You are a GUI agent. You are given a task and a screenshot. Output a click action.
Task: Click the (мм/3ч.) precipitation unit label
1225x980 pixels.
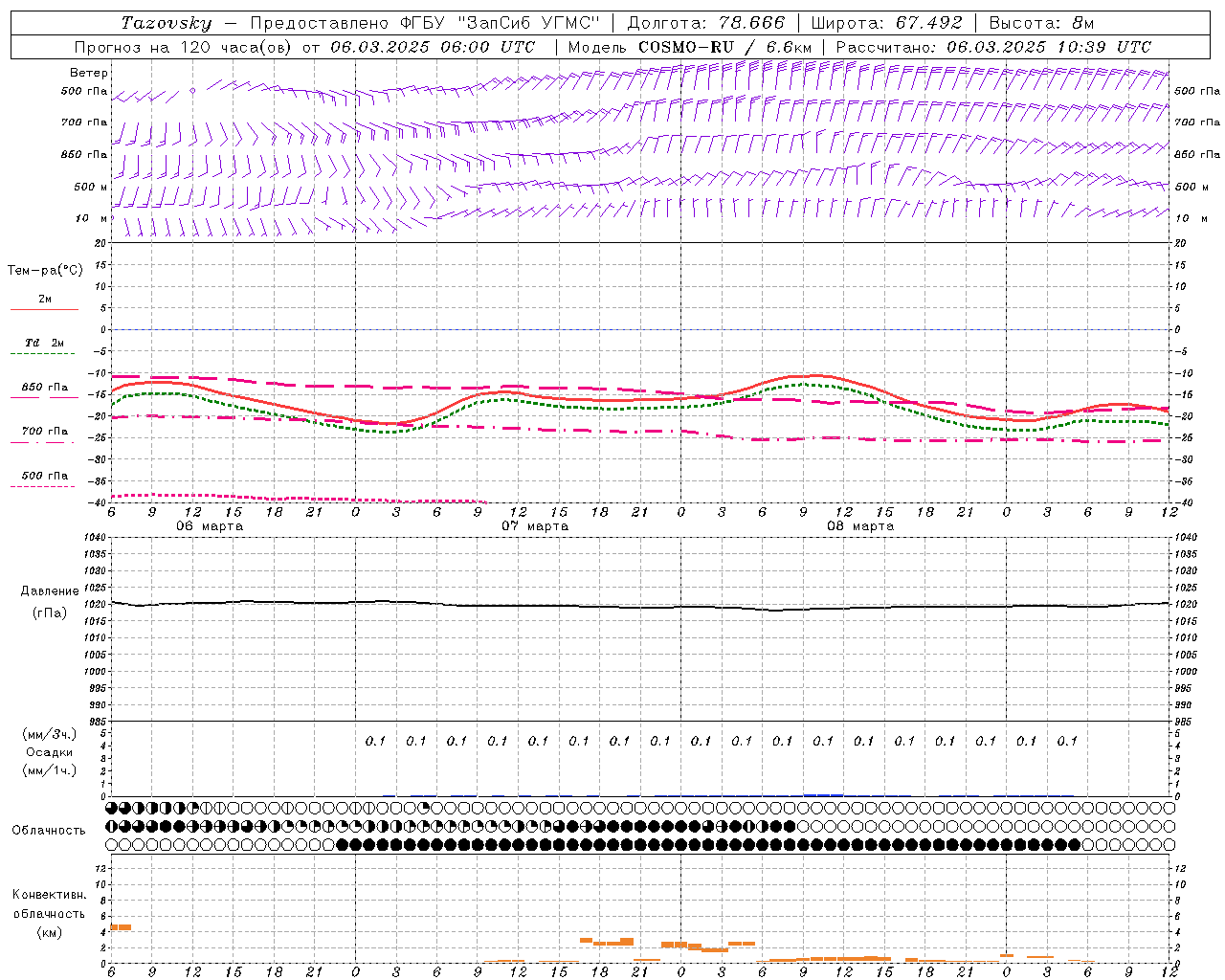tap(50, 734)
